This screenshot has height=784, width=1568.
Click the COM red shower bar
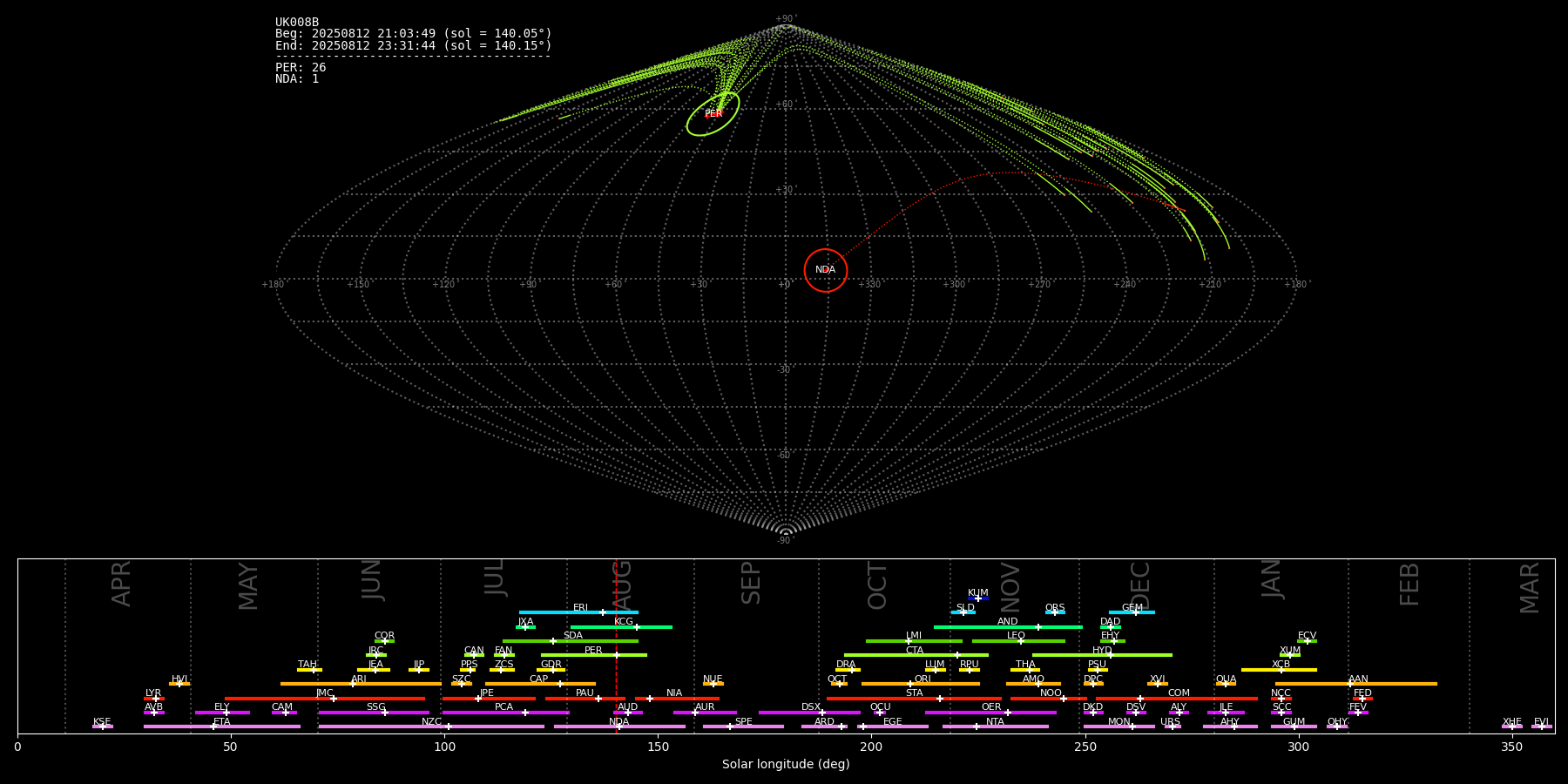(1177, 698)
